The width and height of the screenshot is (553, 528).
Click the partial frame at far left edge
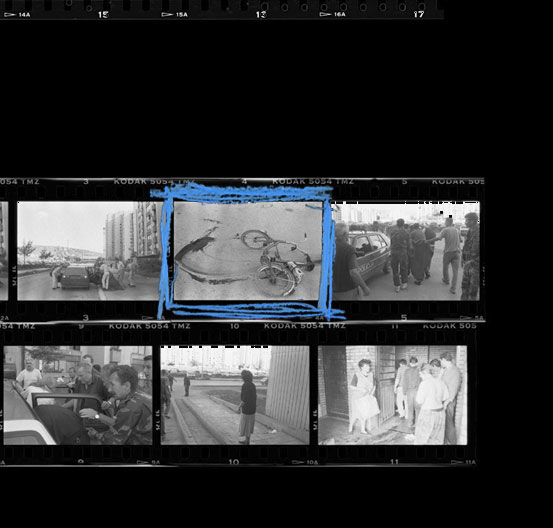pyautogui.click(x=4, y=251)
